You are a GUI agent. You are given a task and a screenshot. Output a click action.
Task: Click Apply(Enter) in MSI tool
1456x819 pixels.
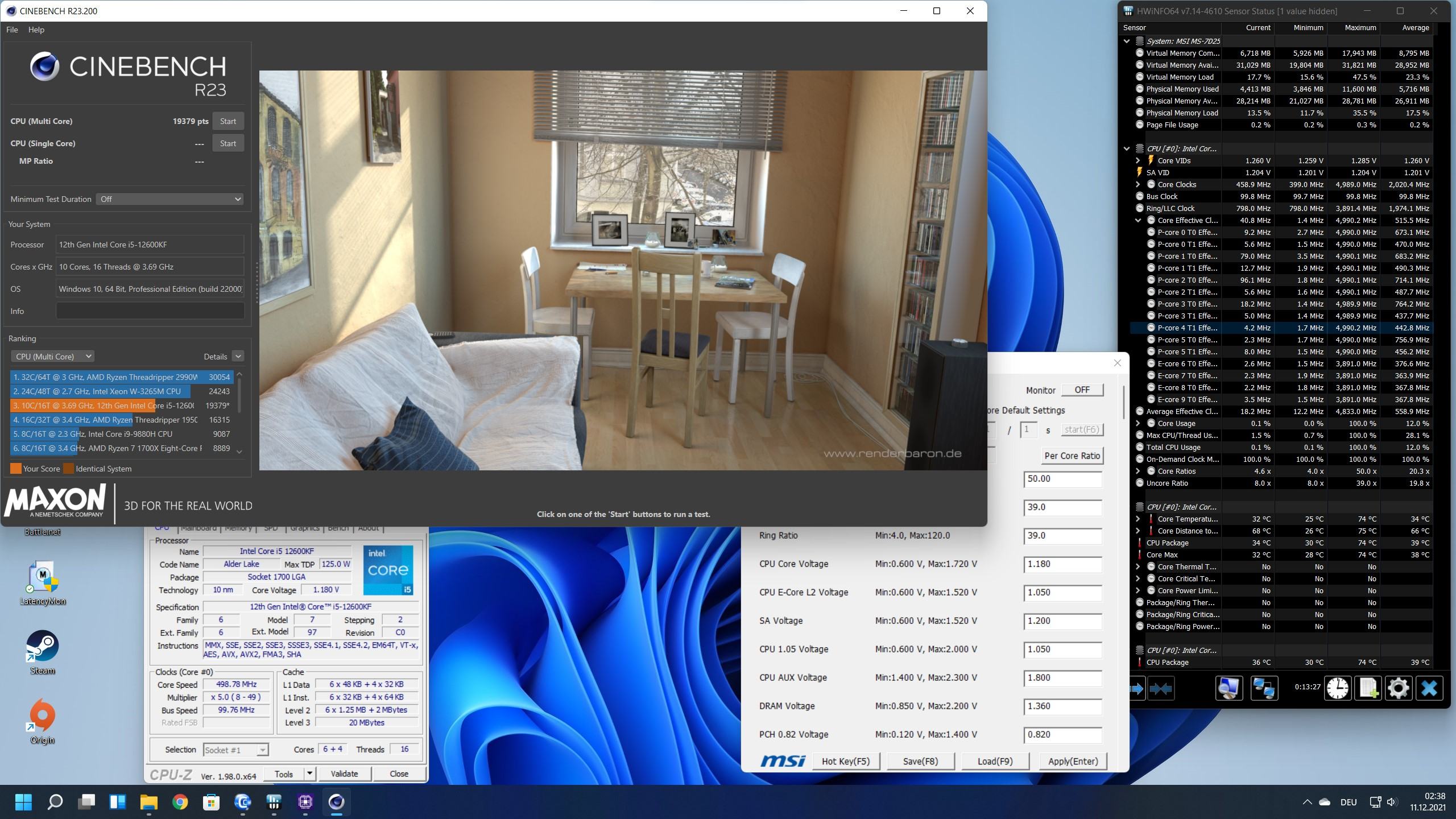tap(1073, 761)
